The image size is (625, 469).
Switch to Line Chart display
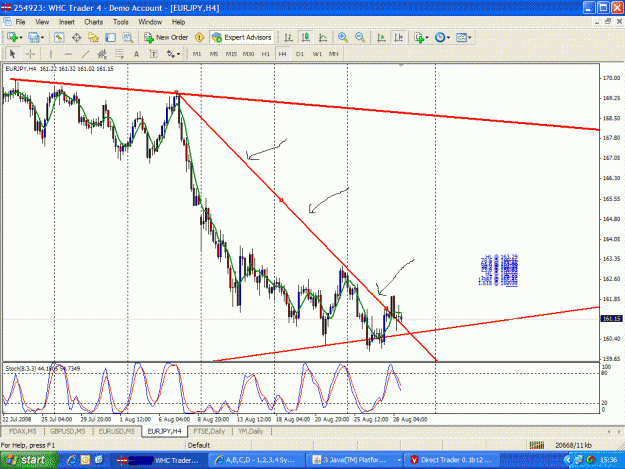pyautogui.click(x=323, y=37)
